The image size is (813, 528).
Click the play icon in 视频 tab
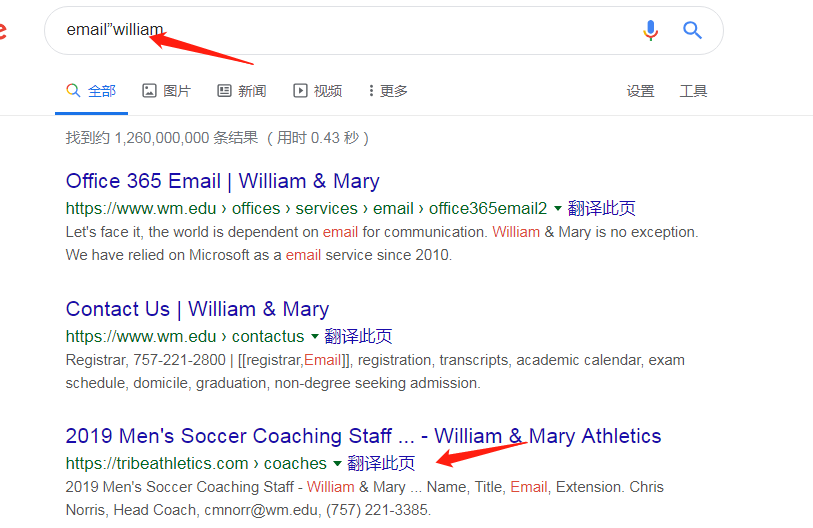tap(300, 91)
